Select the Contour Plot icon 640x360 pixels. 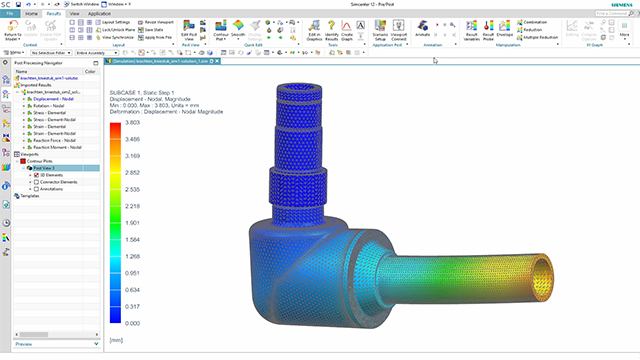pos(221,27)
